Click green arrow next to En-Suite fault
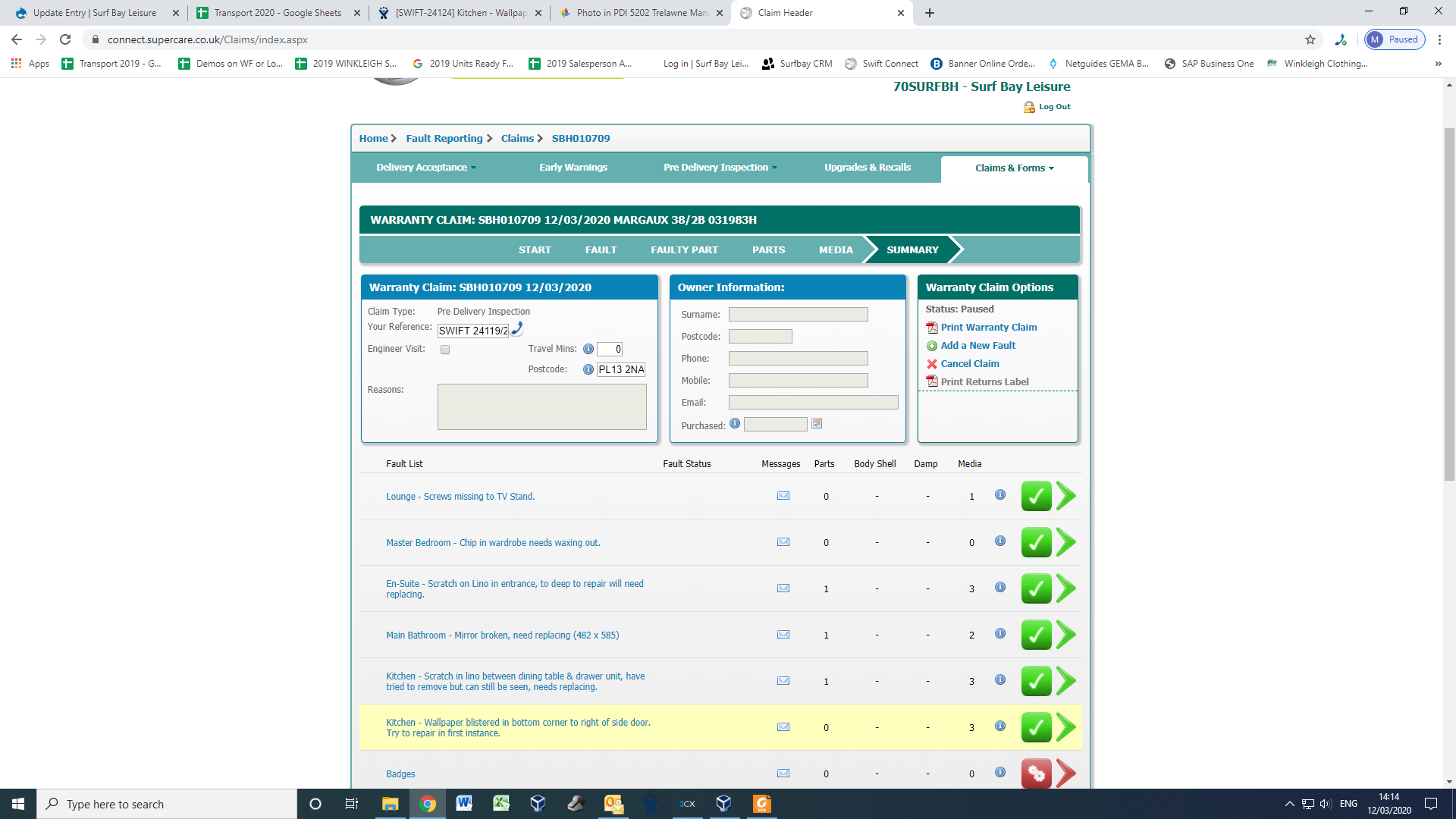 1066,588
